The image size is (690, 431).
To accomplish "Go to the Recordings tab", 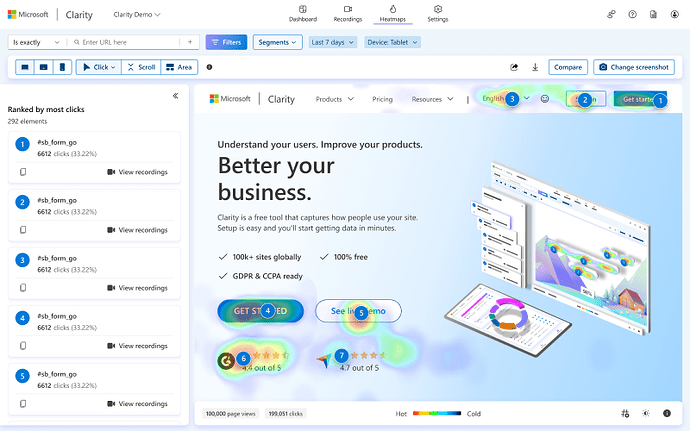I will [348, 14].
